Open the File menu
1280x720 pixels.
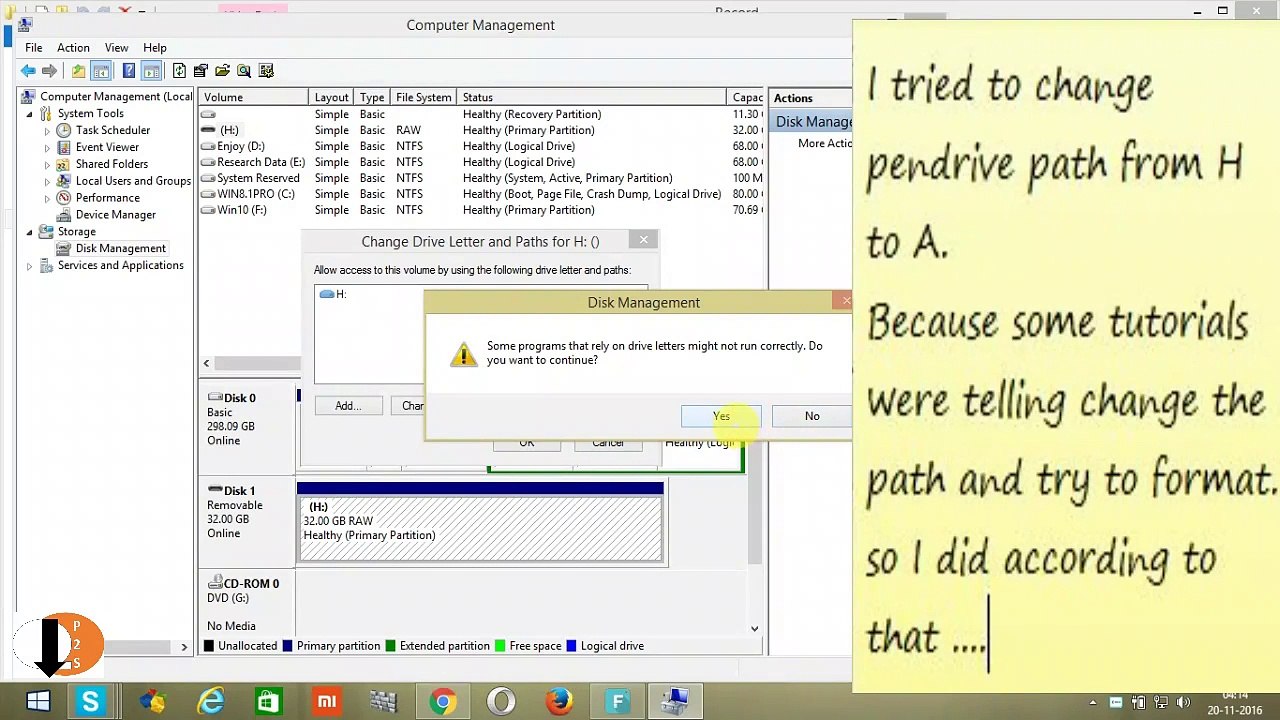[33, 48]
